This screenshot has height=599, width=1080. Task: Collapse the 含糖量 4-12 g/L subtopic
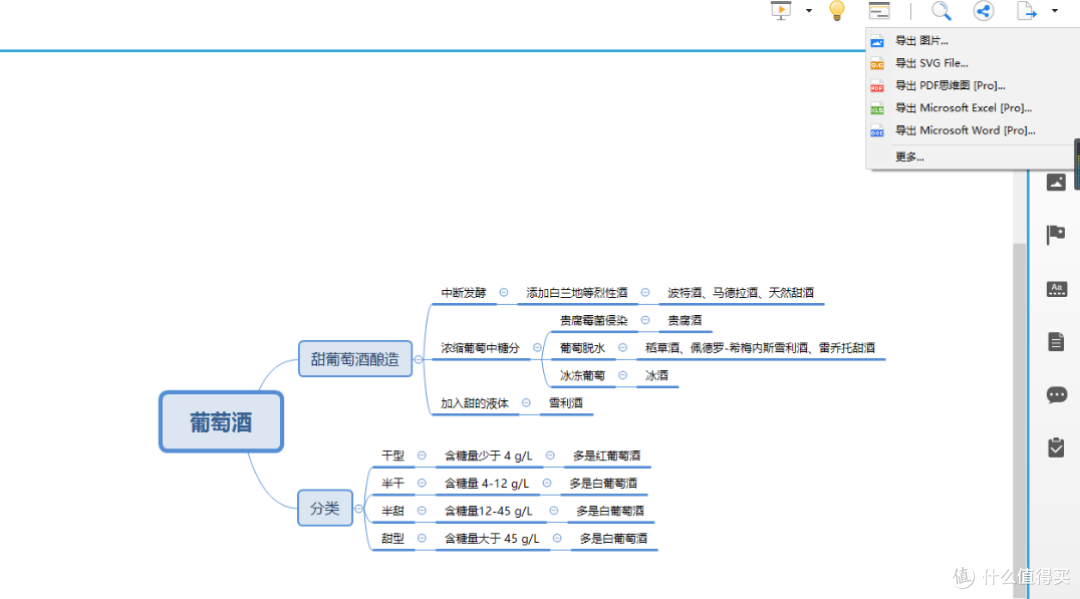(547, 483)
